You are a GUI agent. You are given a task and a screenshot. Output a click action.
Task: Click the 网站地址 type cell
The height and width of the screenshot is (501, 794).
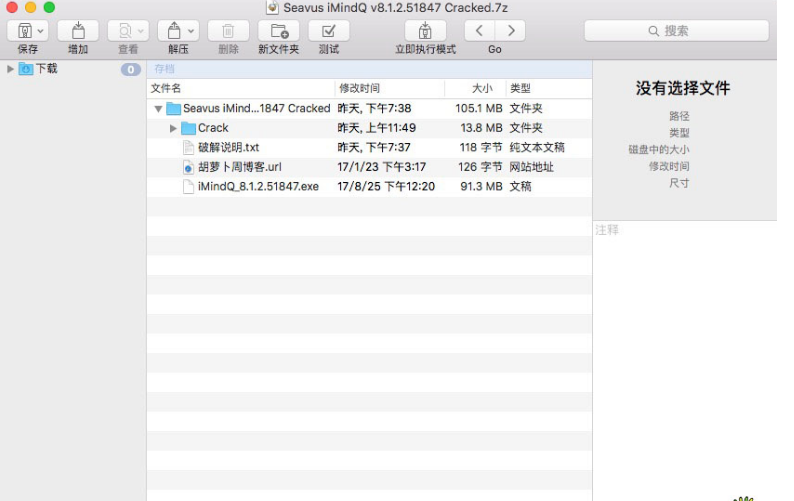tap(531, 167)
